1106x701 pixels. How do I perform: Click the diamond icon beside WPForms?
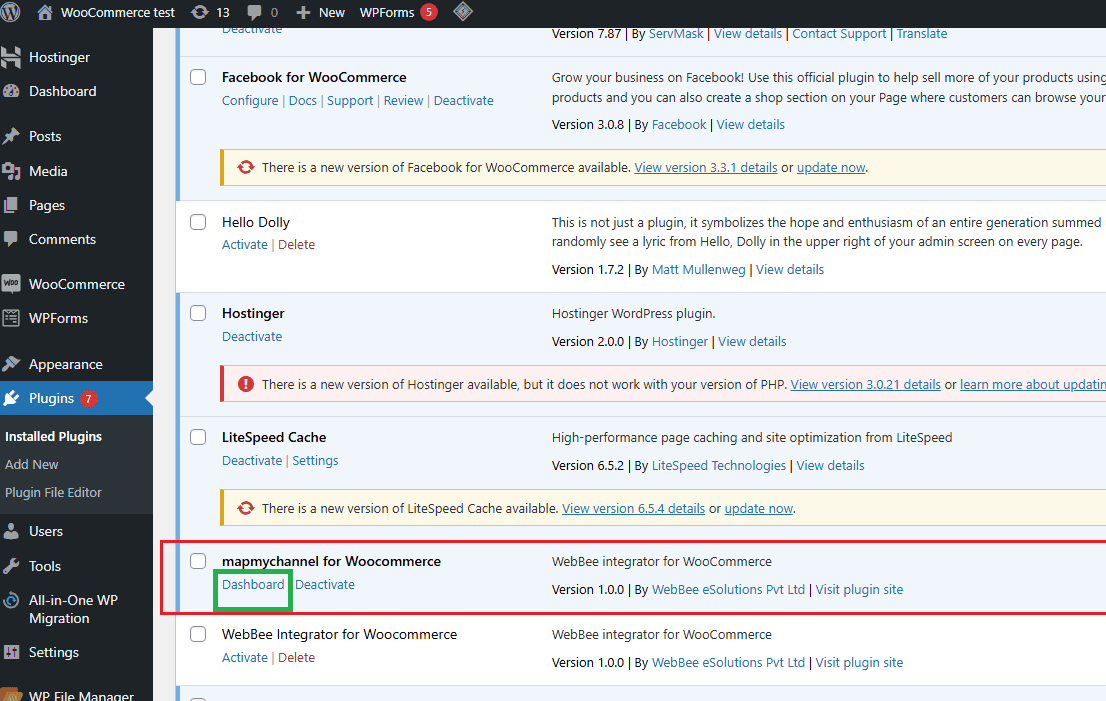click(x=463, y=12)
